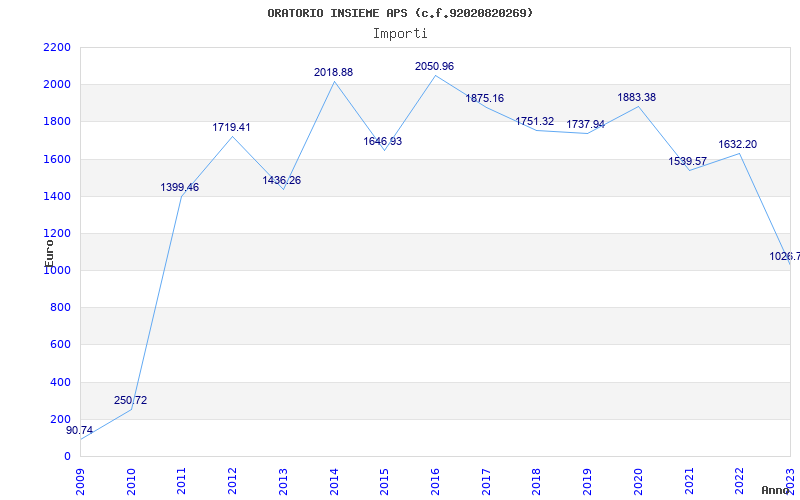Click the y-axis value 400

pyautogui.click(x=61, y=382)
